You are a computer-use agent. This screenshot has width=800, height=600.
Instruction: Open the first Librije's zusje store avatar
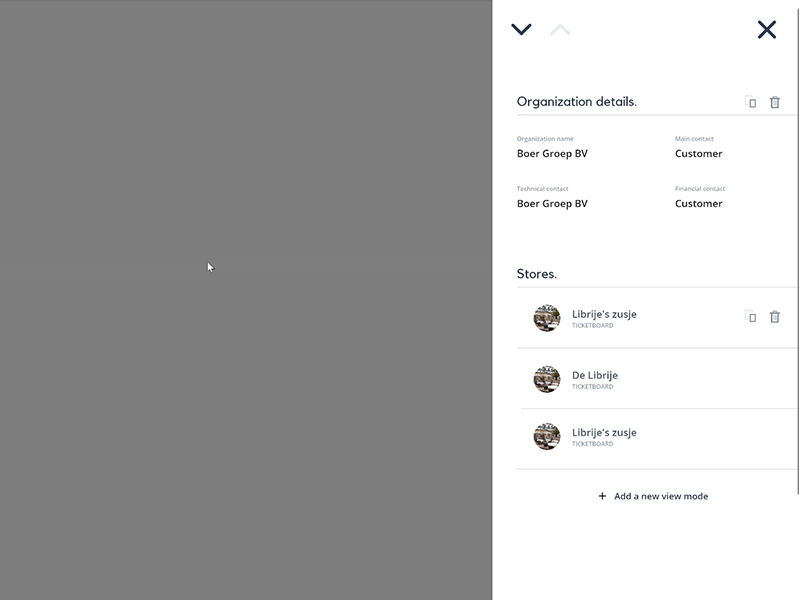pos(547,318)
